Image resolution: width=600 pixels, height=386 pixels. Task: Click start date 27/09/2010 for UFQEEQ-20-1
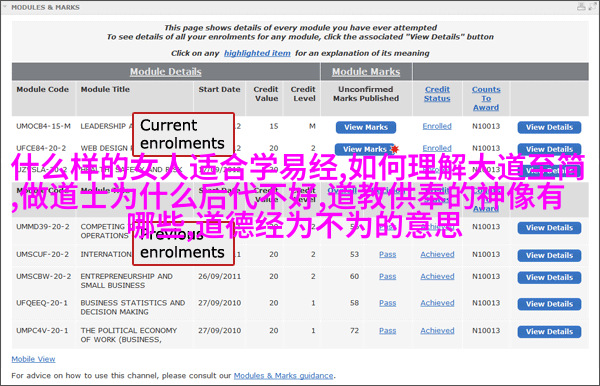point(219,303)
